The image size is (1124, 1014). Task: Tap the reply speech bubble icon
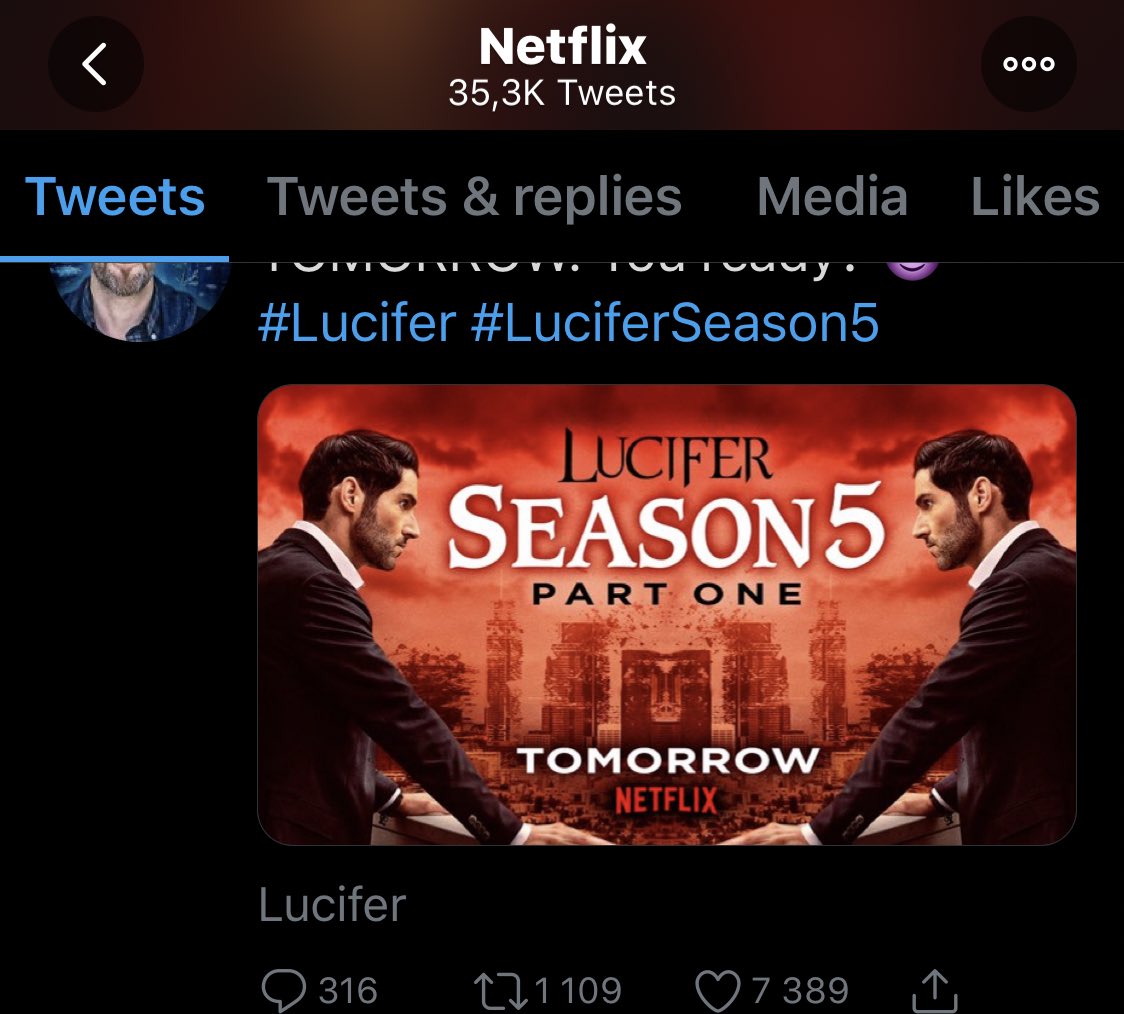pos(284,990)
